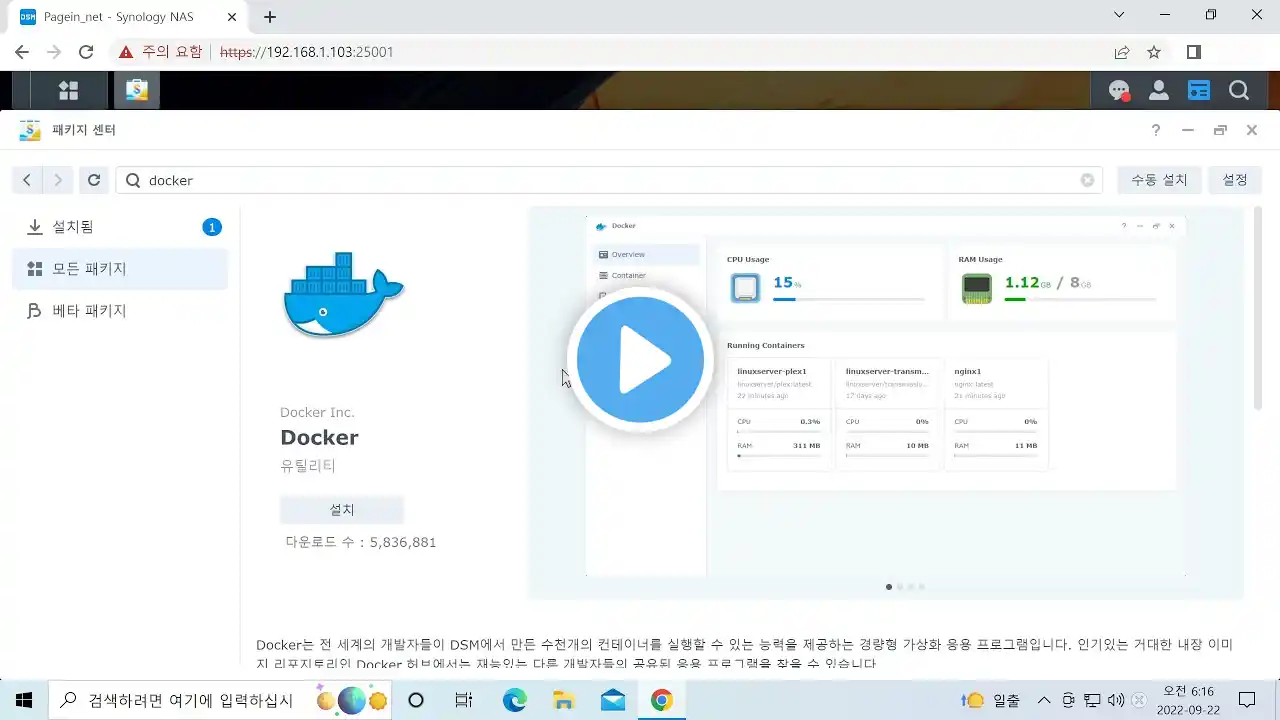Open the Mail app from taskbar
1280x720 pixels.
612,700
